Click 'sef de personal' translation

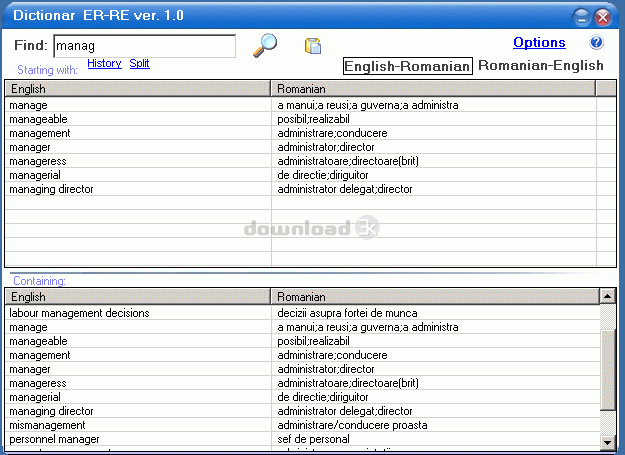(x=313, y=439)
